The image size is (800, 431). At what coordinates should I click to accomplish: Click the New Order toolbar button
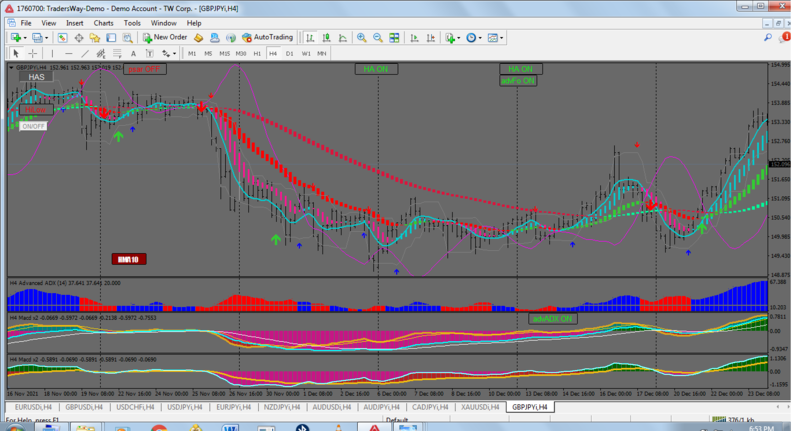(x=165, y=37)
